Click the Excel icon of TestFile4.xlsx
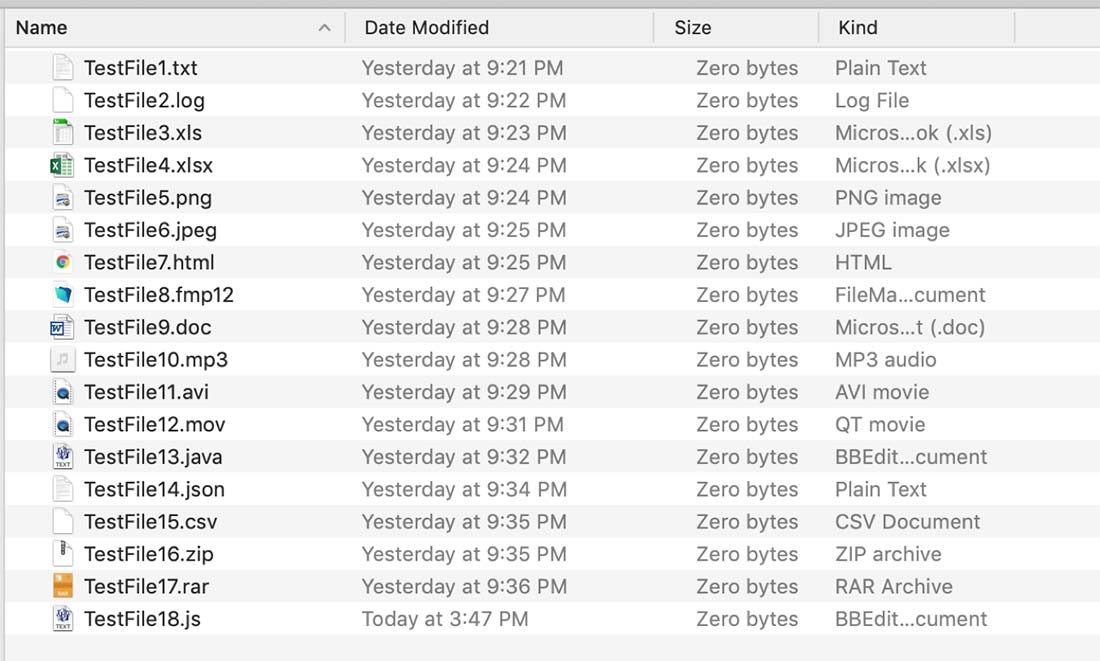 coord(62,166)
